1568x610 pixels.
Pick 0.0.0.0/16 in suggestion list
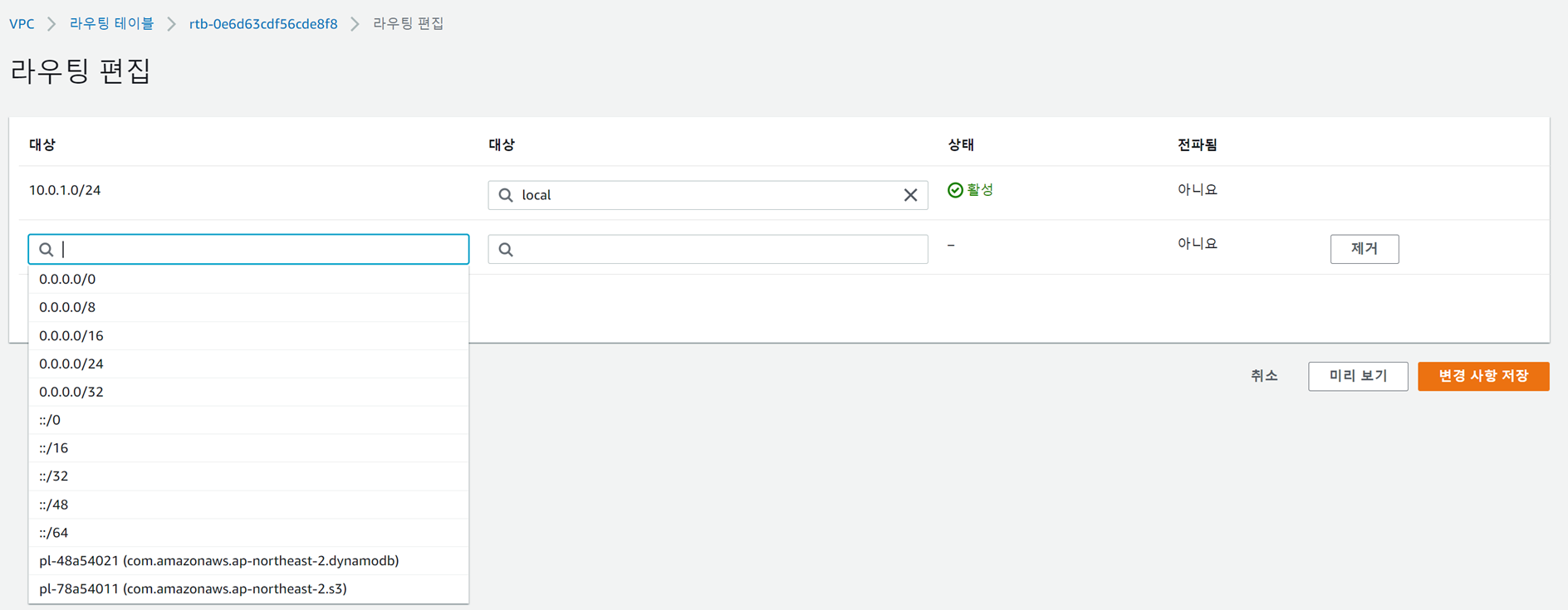click(x=71, y=335)
